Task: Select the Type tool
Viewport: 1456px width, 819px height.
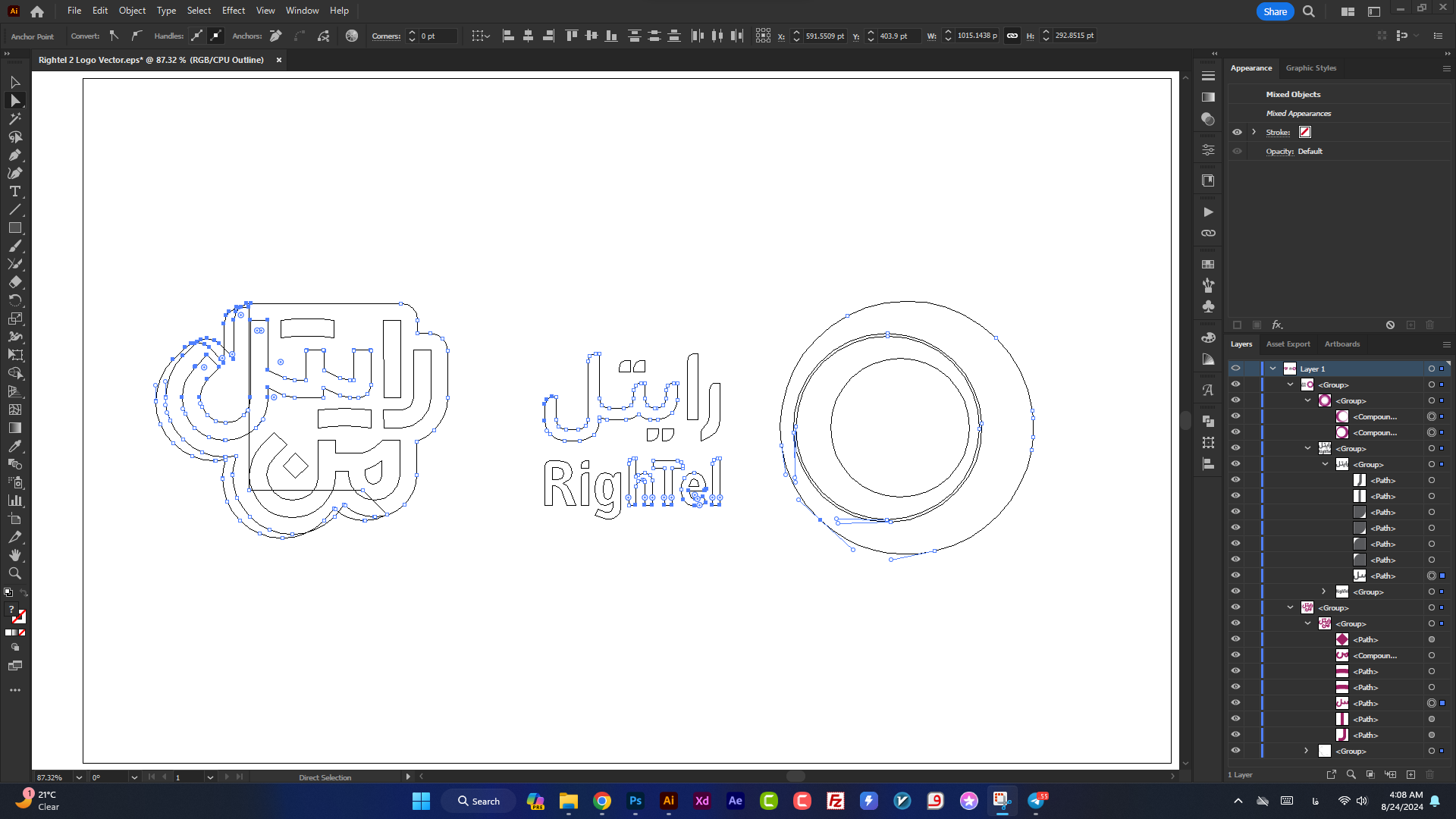Action: point(15,192)
